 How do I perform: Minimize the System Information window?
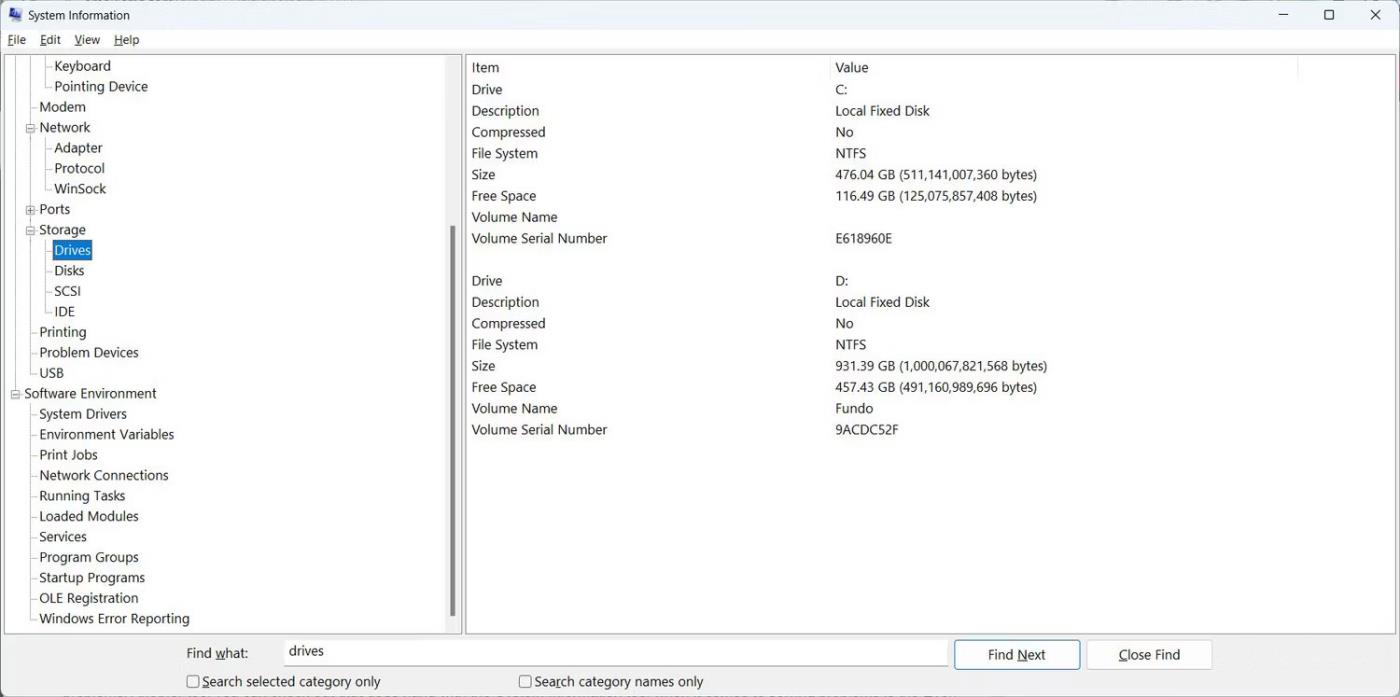(1283, 15)
